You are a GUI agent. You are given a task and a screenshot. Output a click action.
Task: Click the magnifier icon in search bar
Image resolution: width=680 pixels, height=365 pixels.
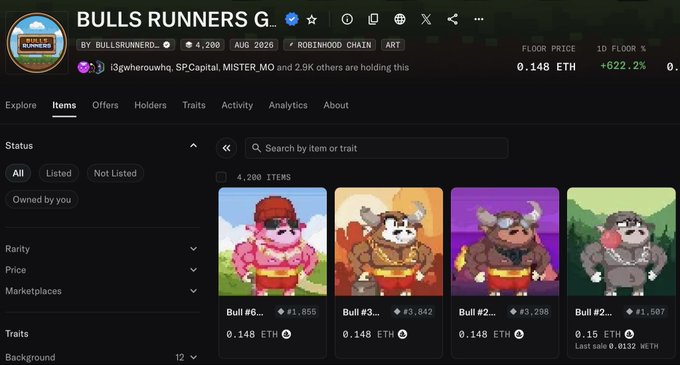[x=256, y=148]
